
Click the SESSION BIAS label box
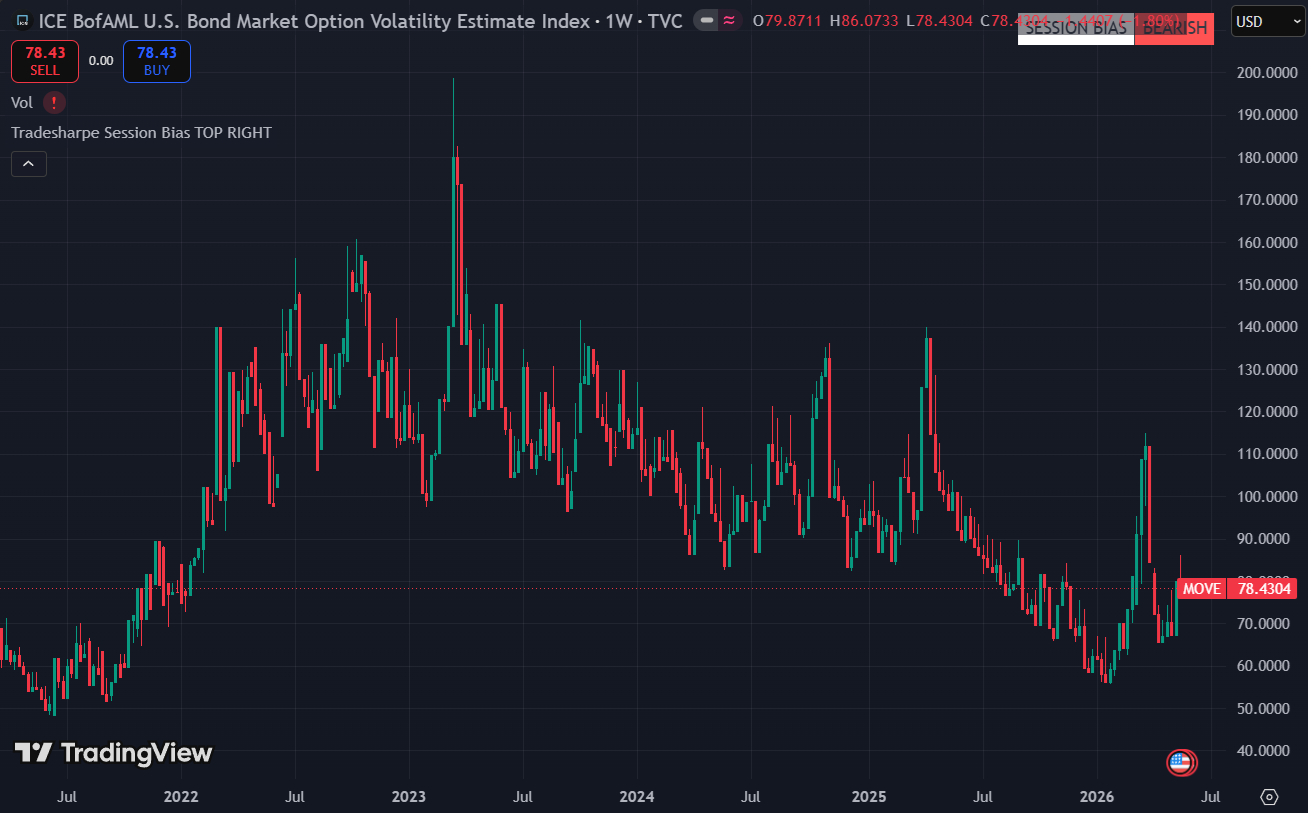[x=1076, y=28]
